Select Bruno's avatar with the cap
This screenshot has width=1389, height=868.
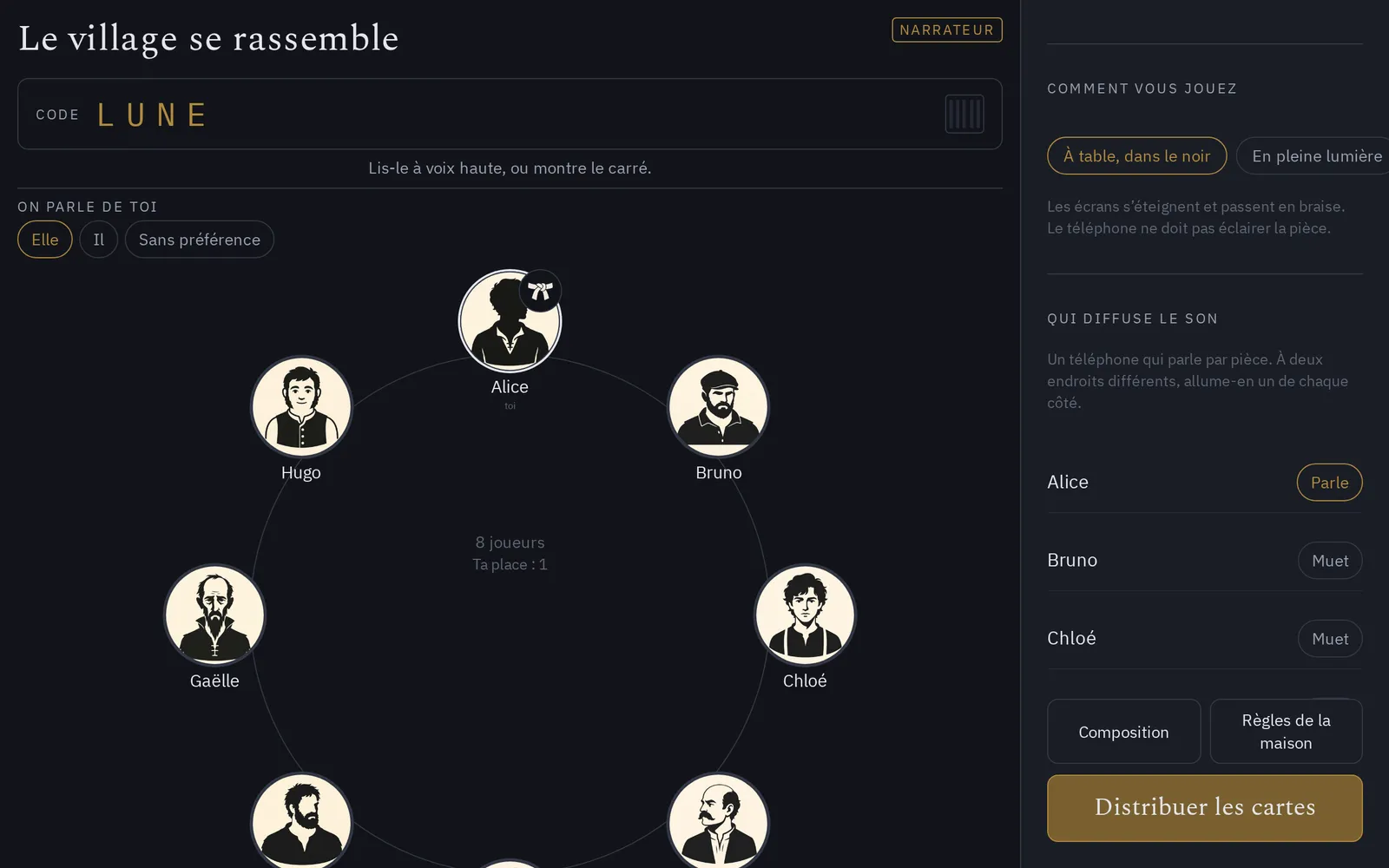[718, 407]
